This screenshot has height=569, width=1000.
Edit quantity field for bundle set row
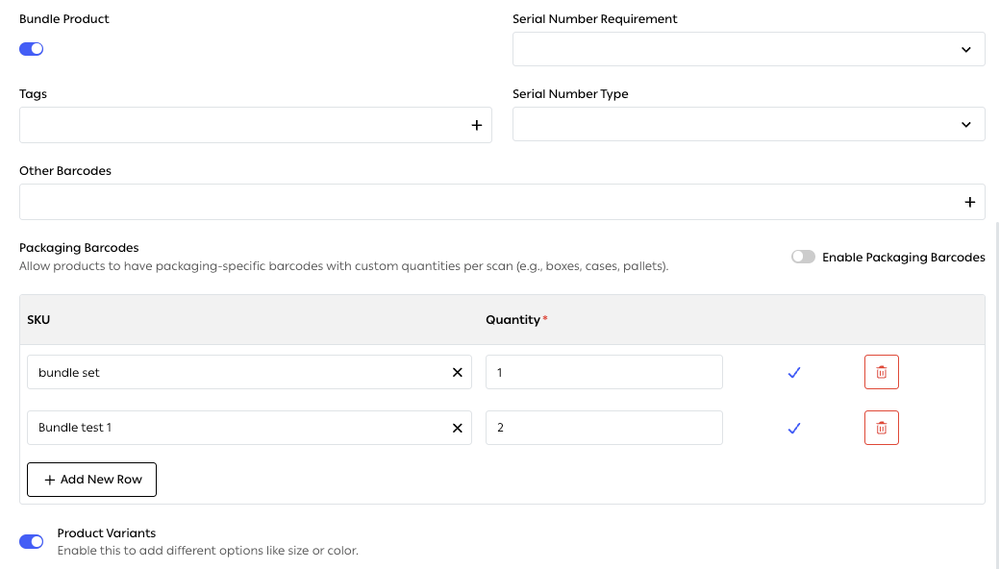pos(604,373)
